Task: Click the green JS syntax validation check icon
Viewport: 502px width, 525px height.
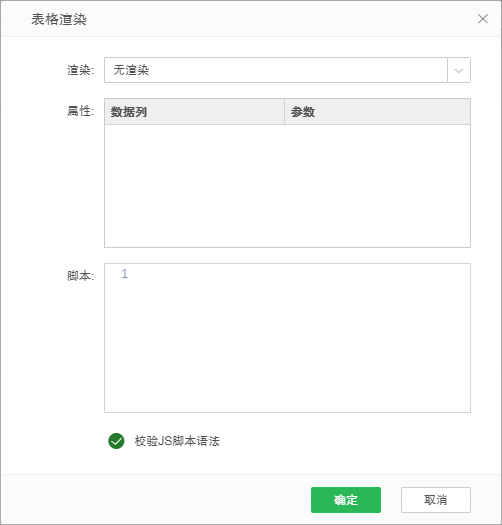Action: [116, 441]
